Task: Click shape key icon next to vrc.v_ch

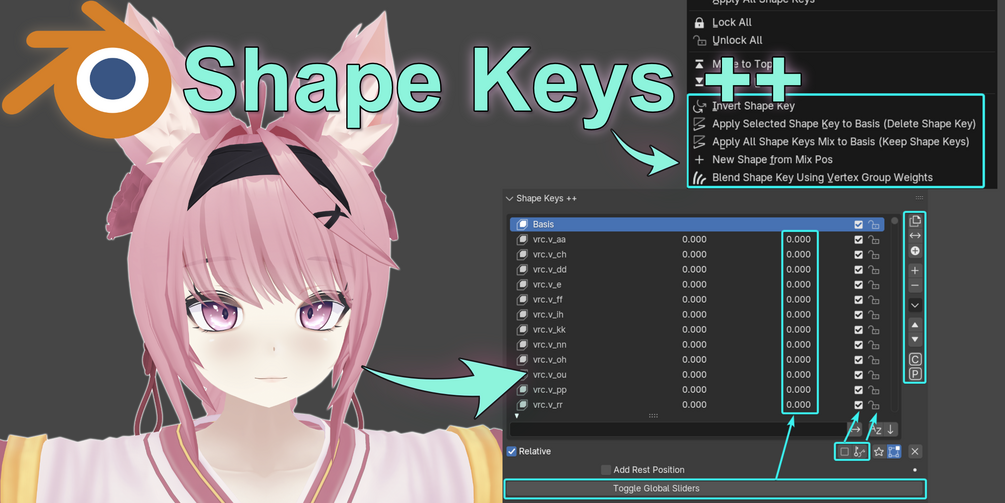Action: [522, 254]
